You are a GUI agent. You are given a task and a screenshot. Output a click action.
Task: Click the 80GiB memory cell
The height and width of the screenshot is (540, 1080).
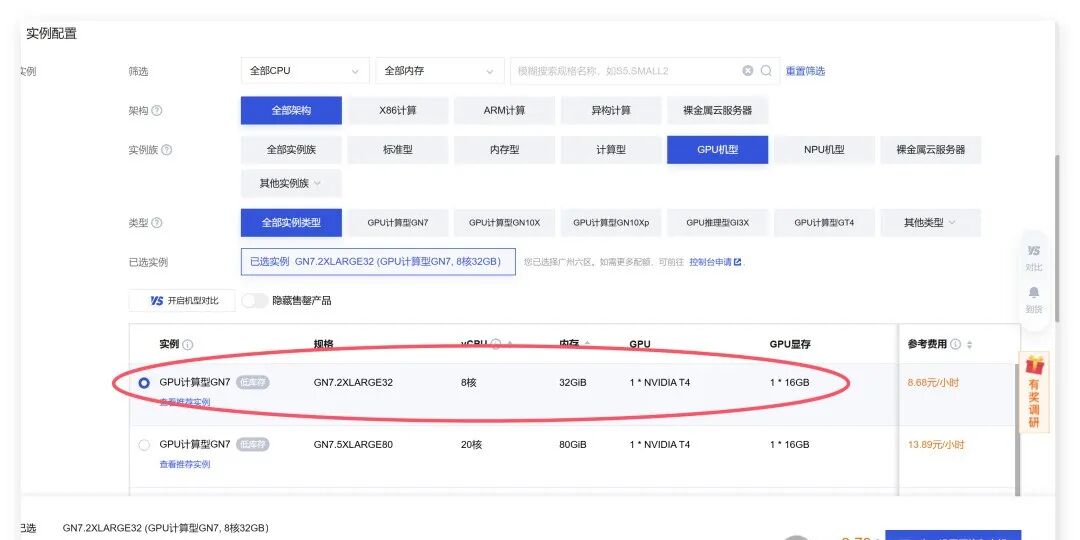coord(572,444)
